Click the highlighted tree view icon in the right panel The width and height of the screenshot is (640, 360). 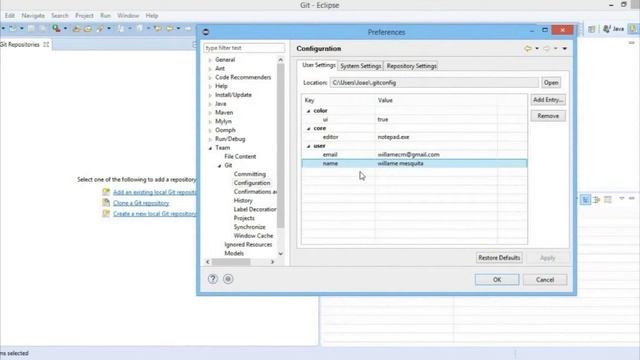585,199
